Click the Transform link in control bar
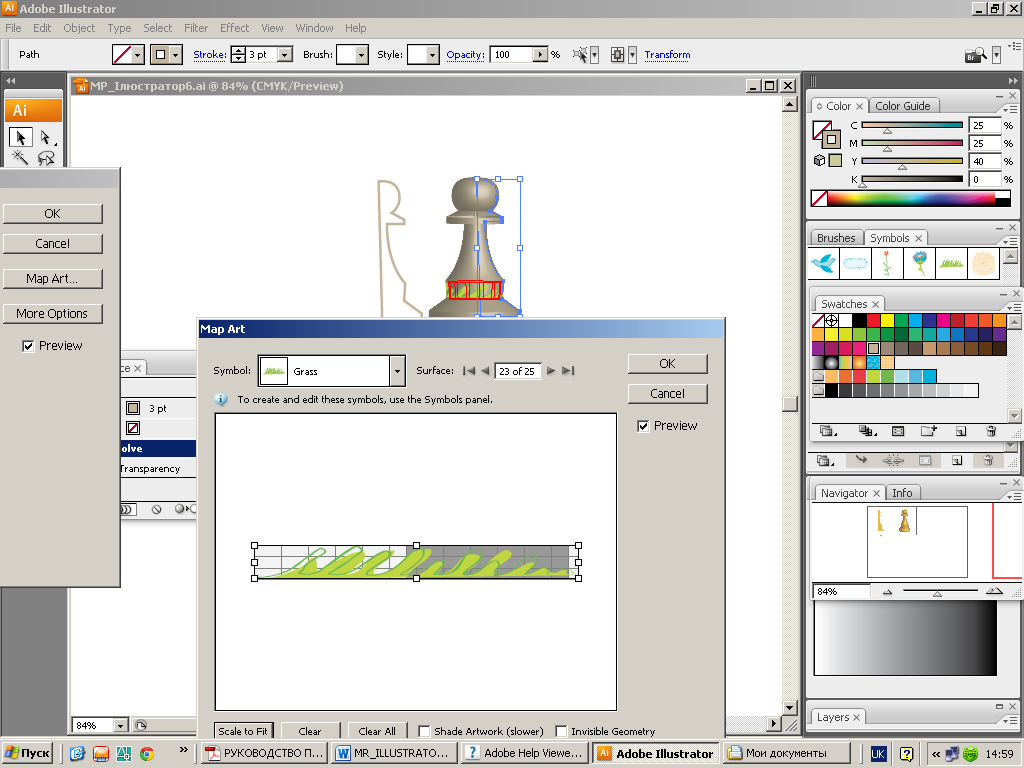The height and width of the screenshot is (768, 1024). point(667,55)
